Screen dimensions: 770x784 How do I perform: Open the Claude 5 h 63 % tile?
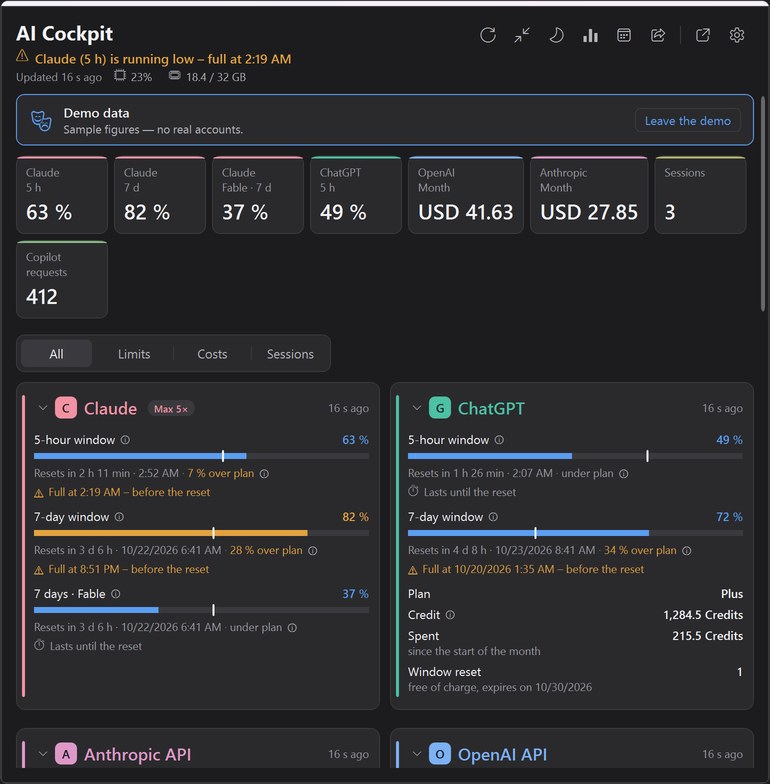[x=62, y=195]
